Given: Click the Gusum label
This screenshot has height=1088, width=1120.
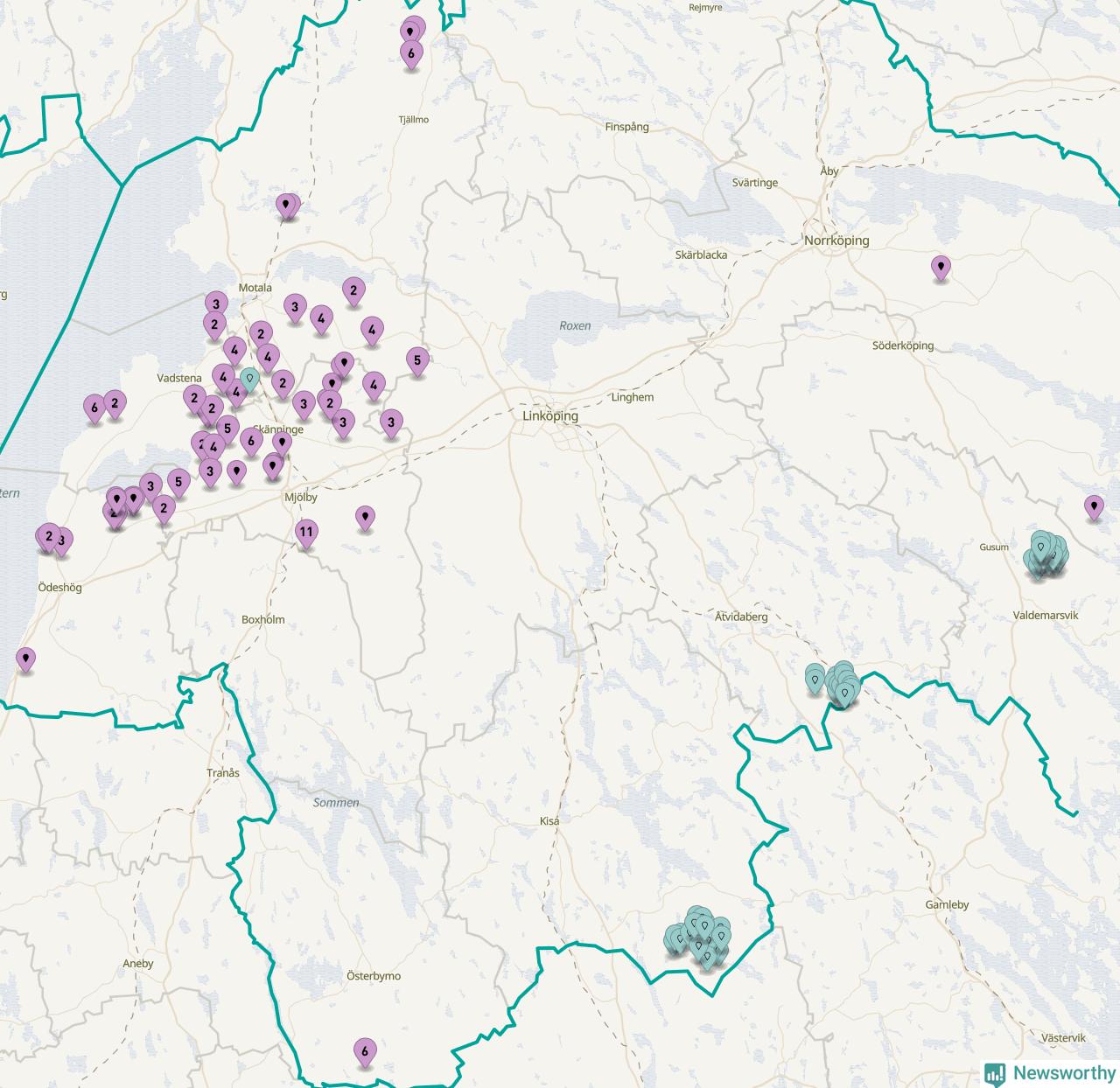Looking at the screenshot, I should (994, 547).
